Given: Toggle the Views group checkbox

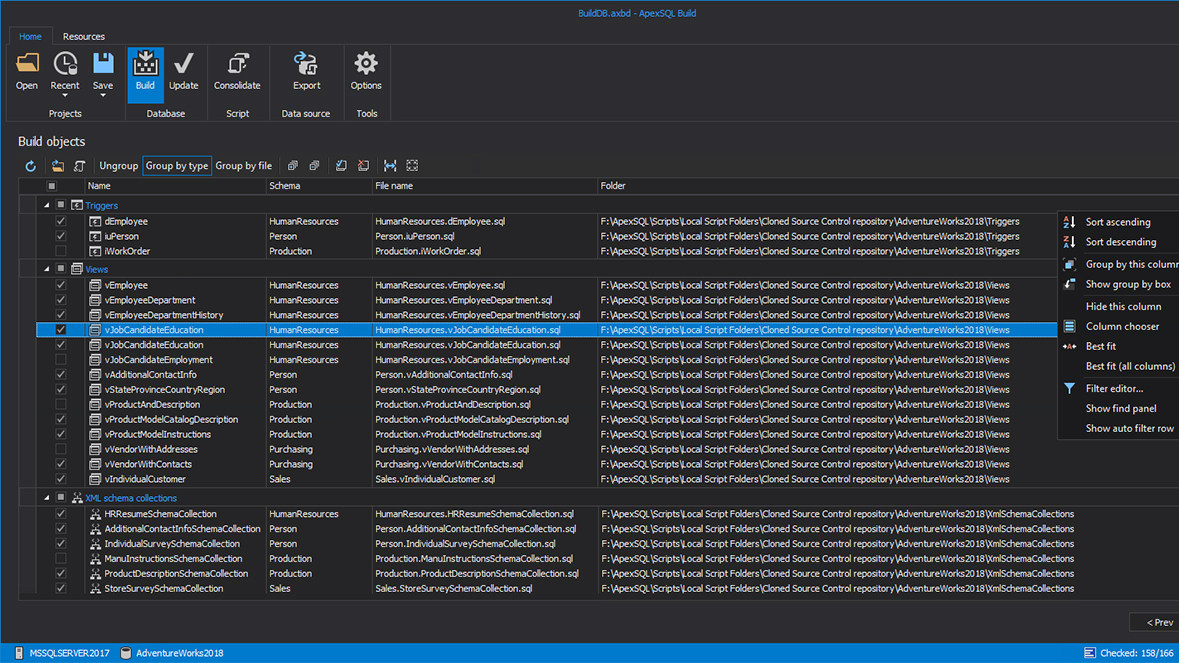Looking at the screenshot, I should click(x=61, y=269).
